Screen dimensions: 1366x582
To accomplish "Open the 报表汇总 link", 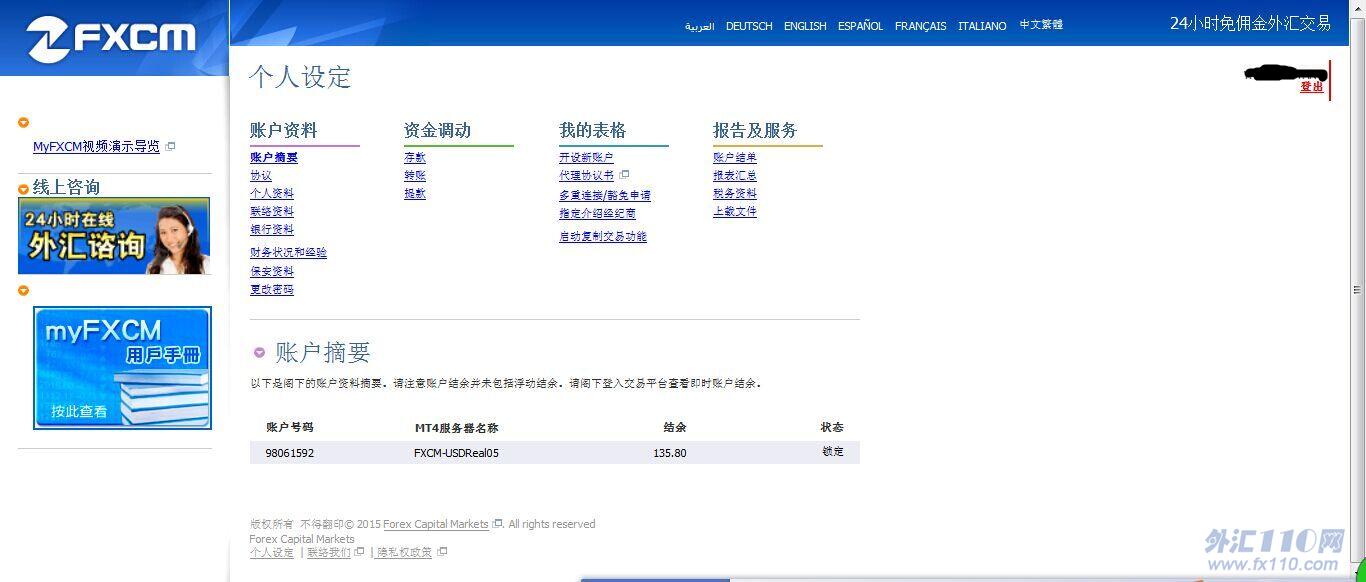I will (x=735, y=176).
